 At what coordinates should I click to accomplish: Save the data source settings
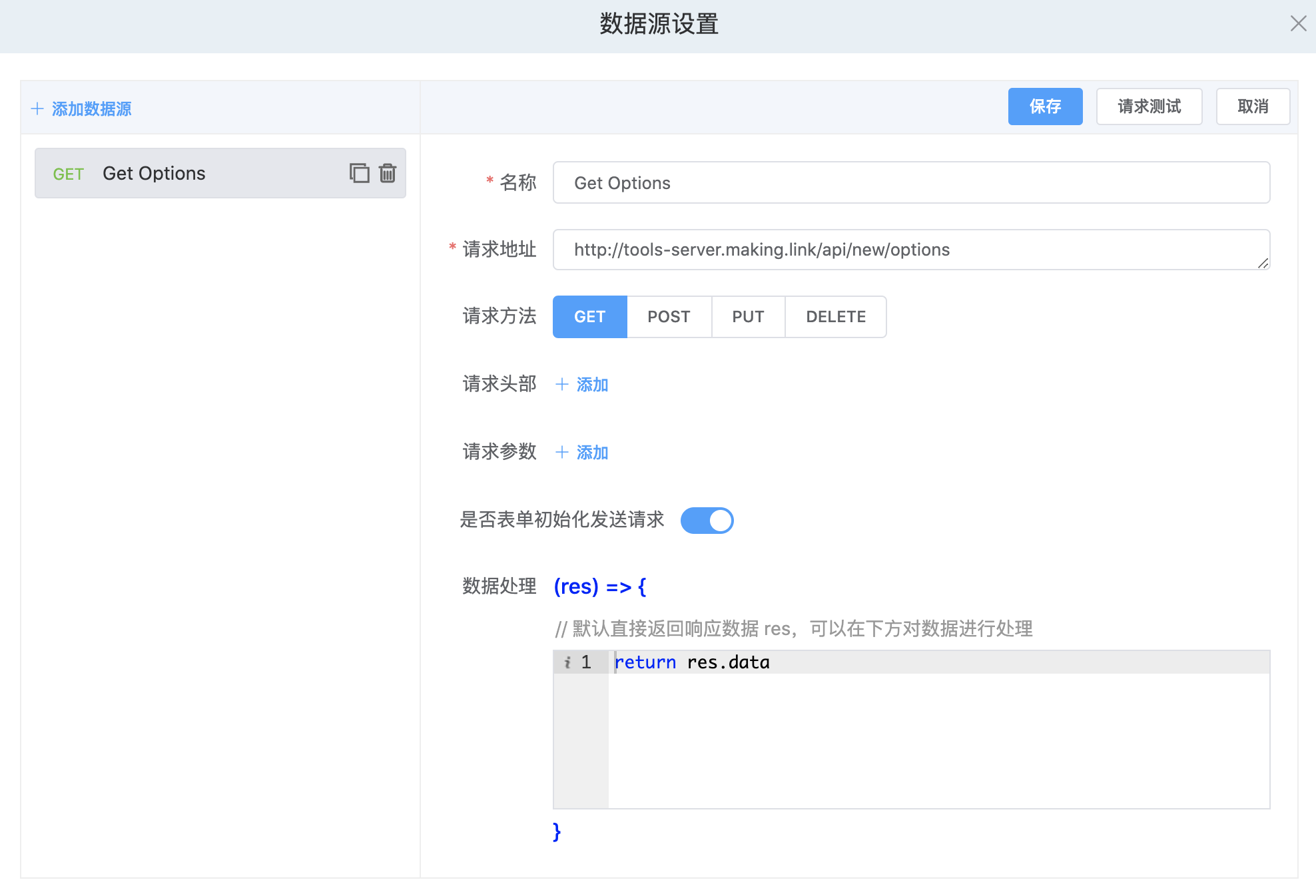(x=1045, y=107)
